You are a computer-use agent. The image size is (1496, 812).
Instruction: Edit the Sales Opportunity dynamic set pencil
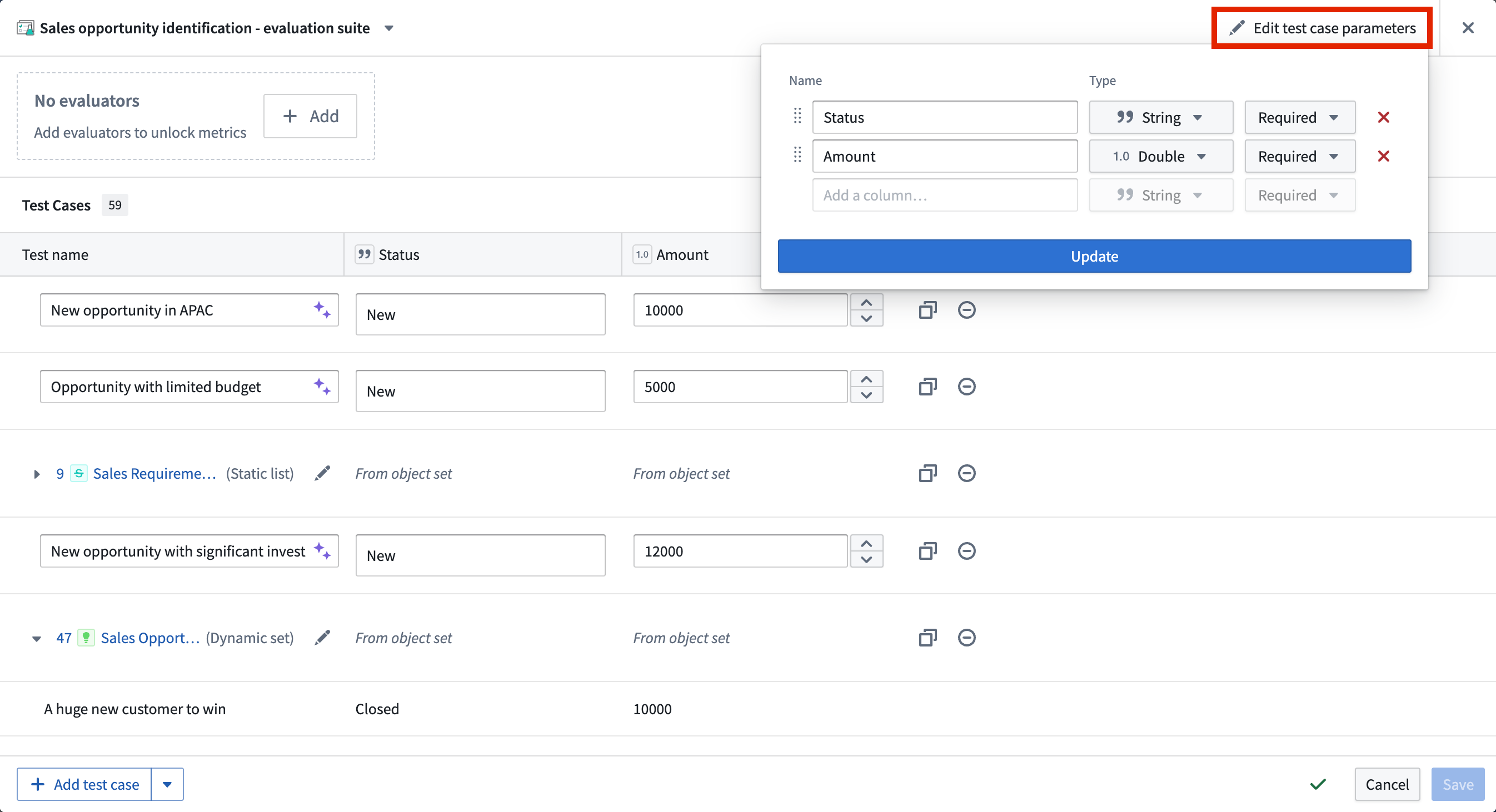322,637
